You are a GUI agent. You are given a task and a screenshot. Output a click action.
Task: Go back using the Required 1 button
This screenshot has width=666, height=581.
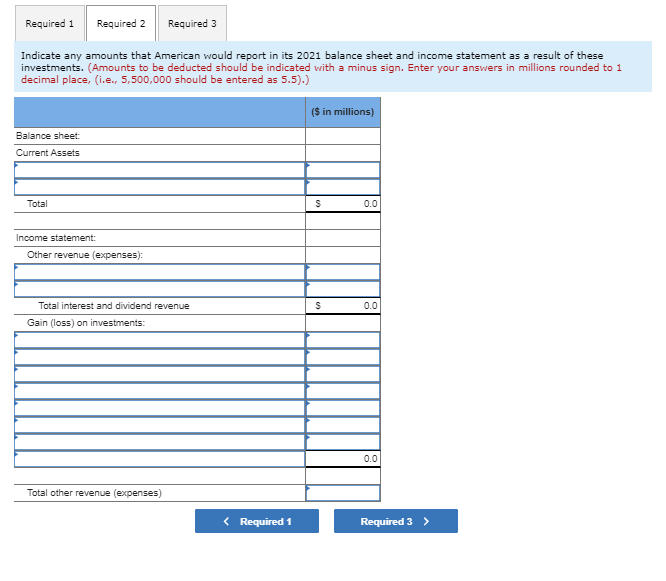pyautogui.click(x=257, y=521)
